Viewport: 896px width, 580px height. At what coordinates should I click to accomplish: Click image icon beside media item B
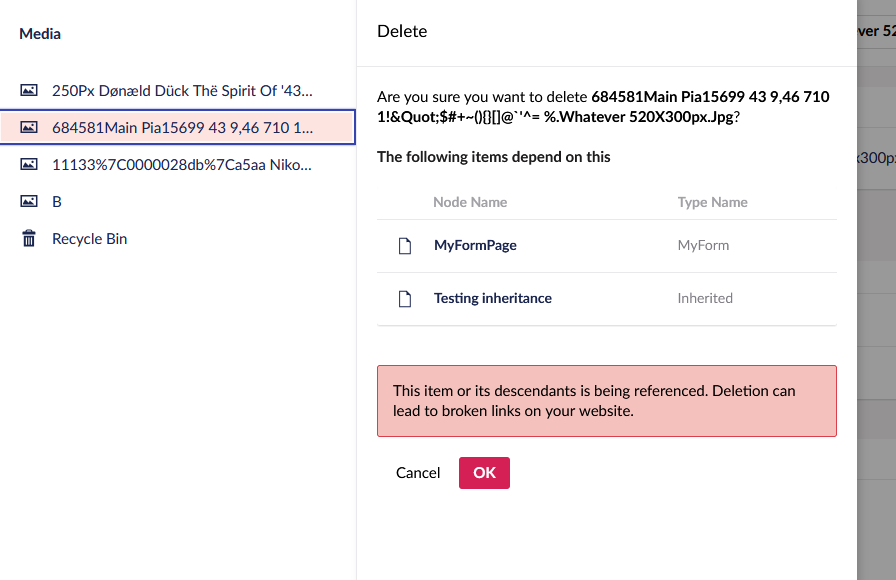(29, 201)
